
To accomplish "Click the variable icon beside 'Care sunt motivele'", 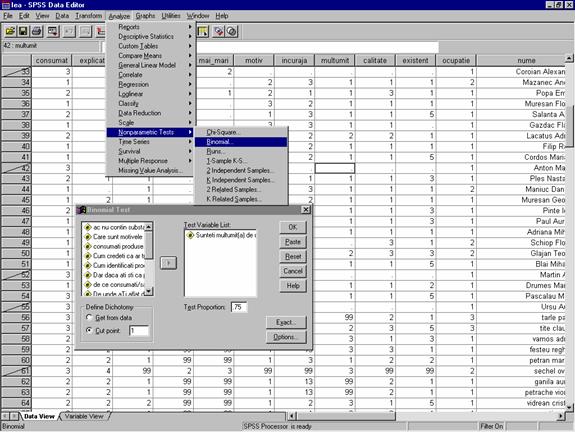I will click(x=87, y=237).
